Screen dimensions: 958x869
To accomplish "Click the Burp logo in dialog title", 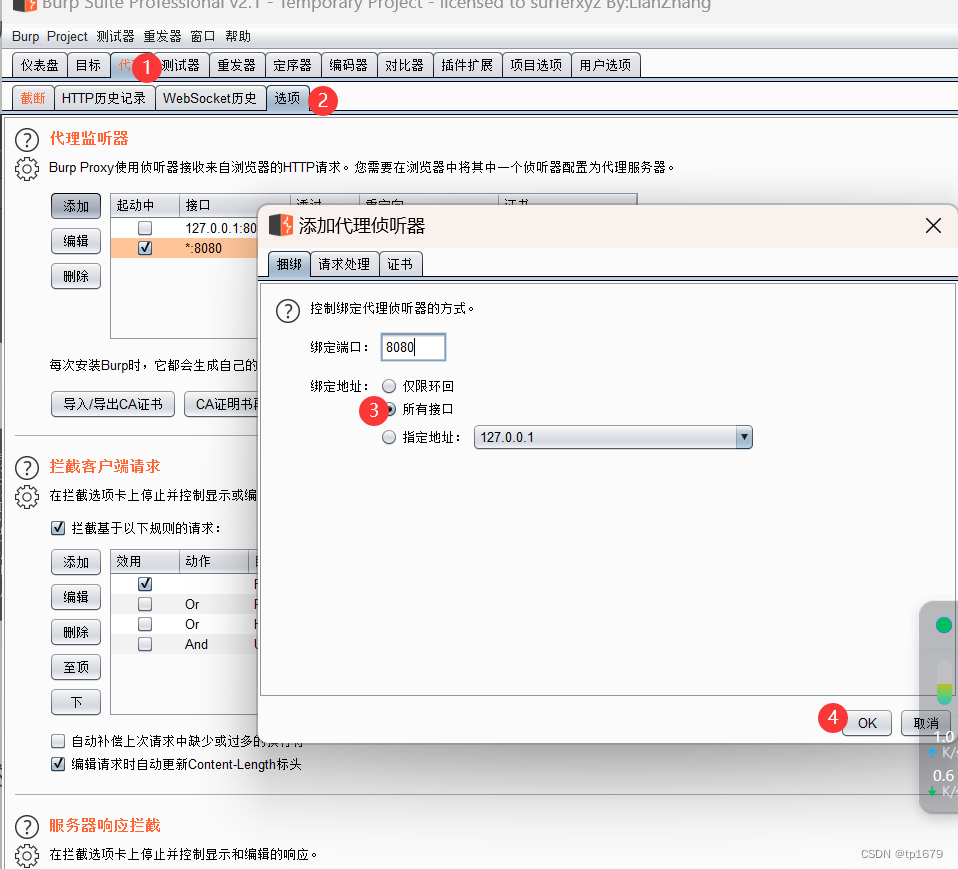I will pos(281,226).
